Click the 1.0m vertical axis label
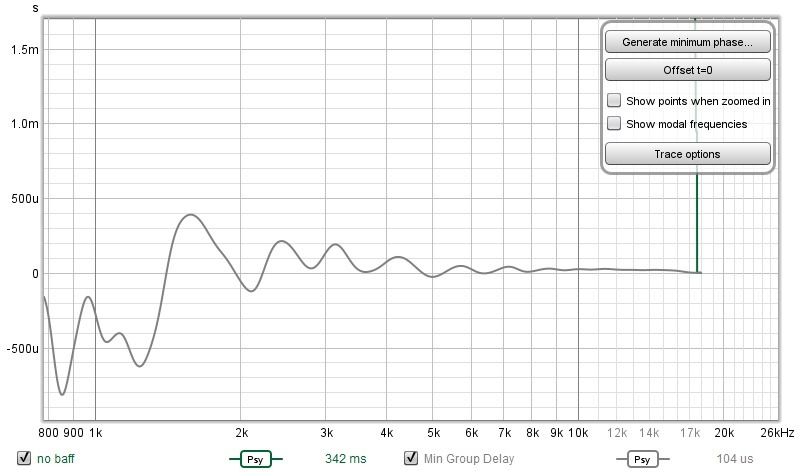Screen dimensions: 800x473 pyautogui.click(x=24, y=123)
